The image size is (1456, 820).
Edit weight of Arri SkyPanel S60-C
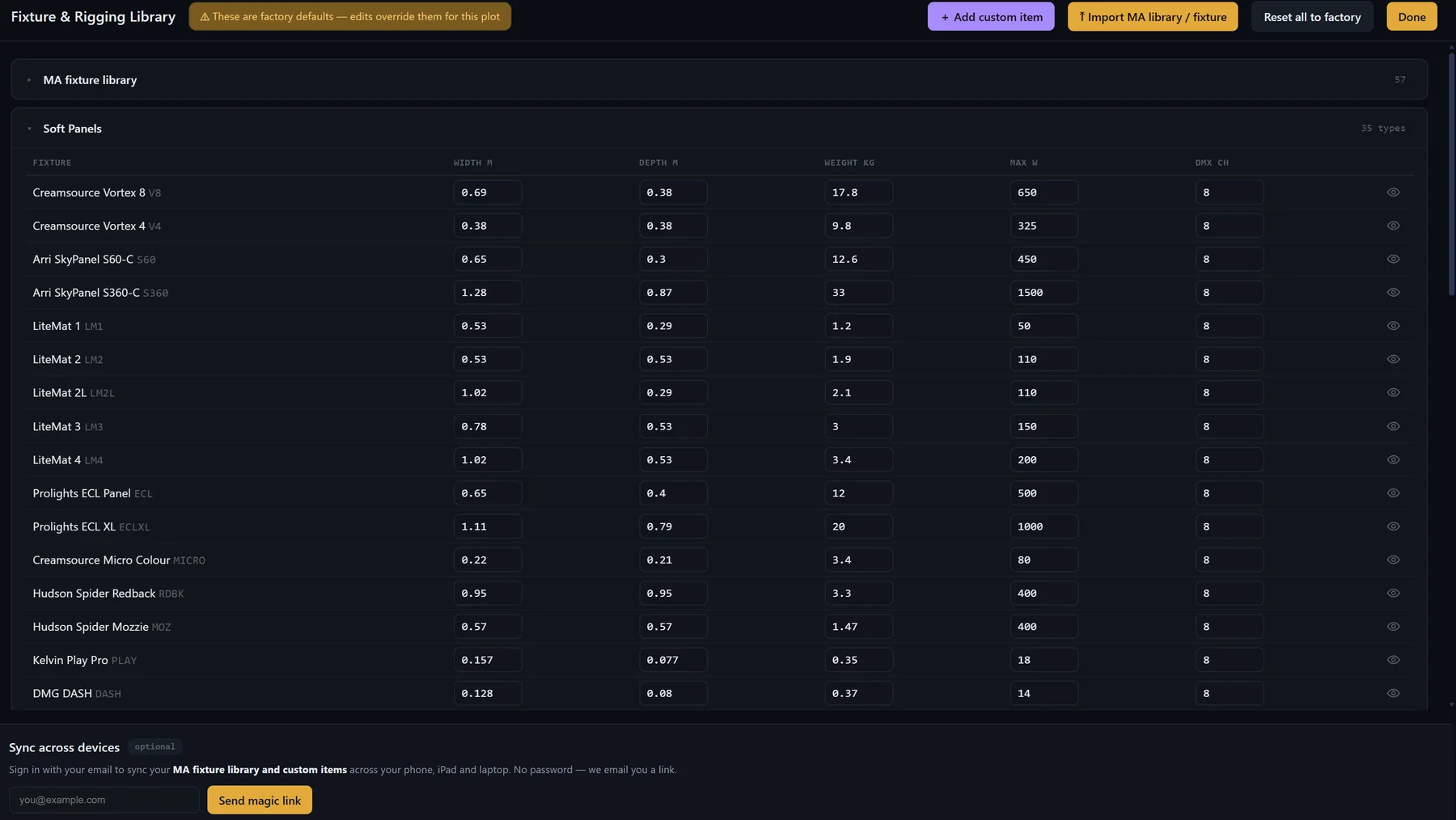point(858,259)
